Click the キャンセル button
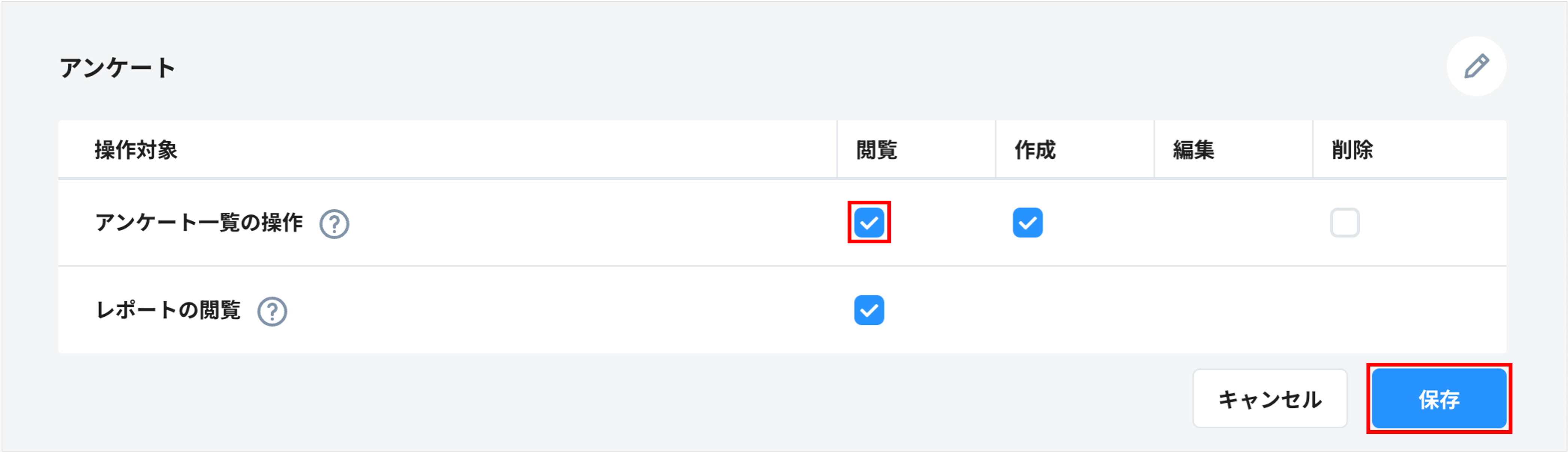The height and width of the screenshot is (453, 1568). pyautogui.click(x=1270, y=399)
